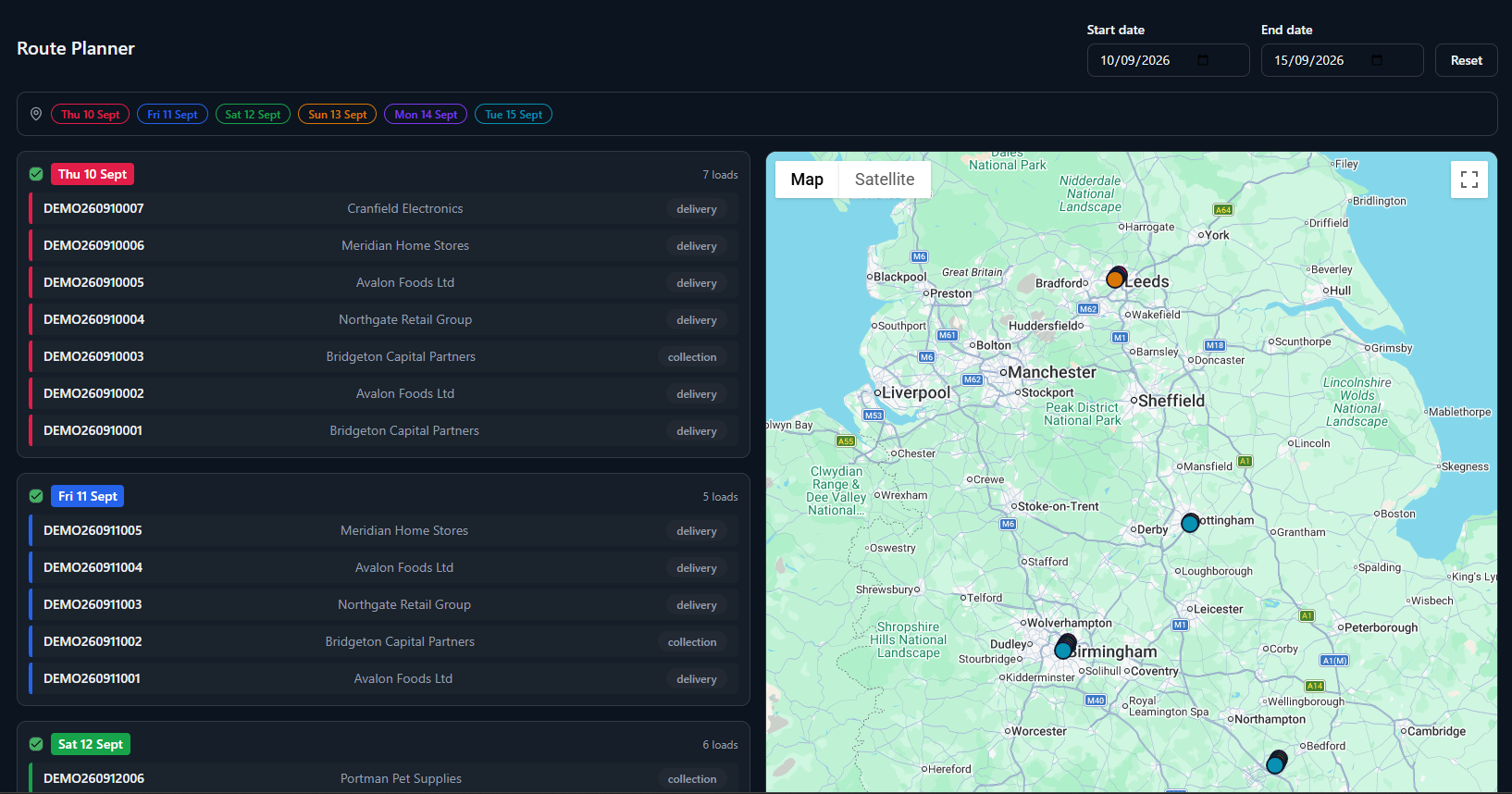Click delivery tag on DEMO260910001
Image resolution: width=1512 pixels, height=794 pixels.
point(697,430)
